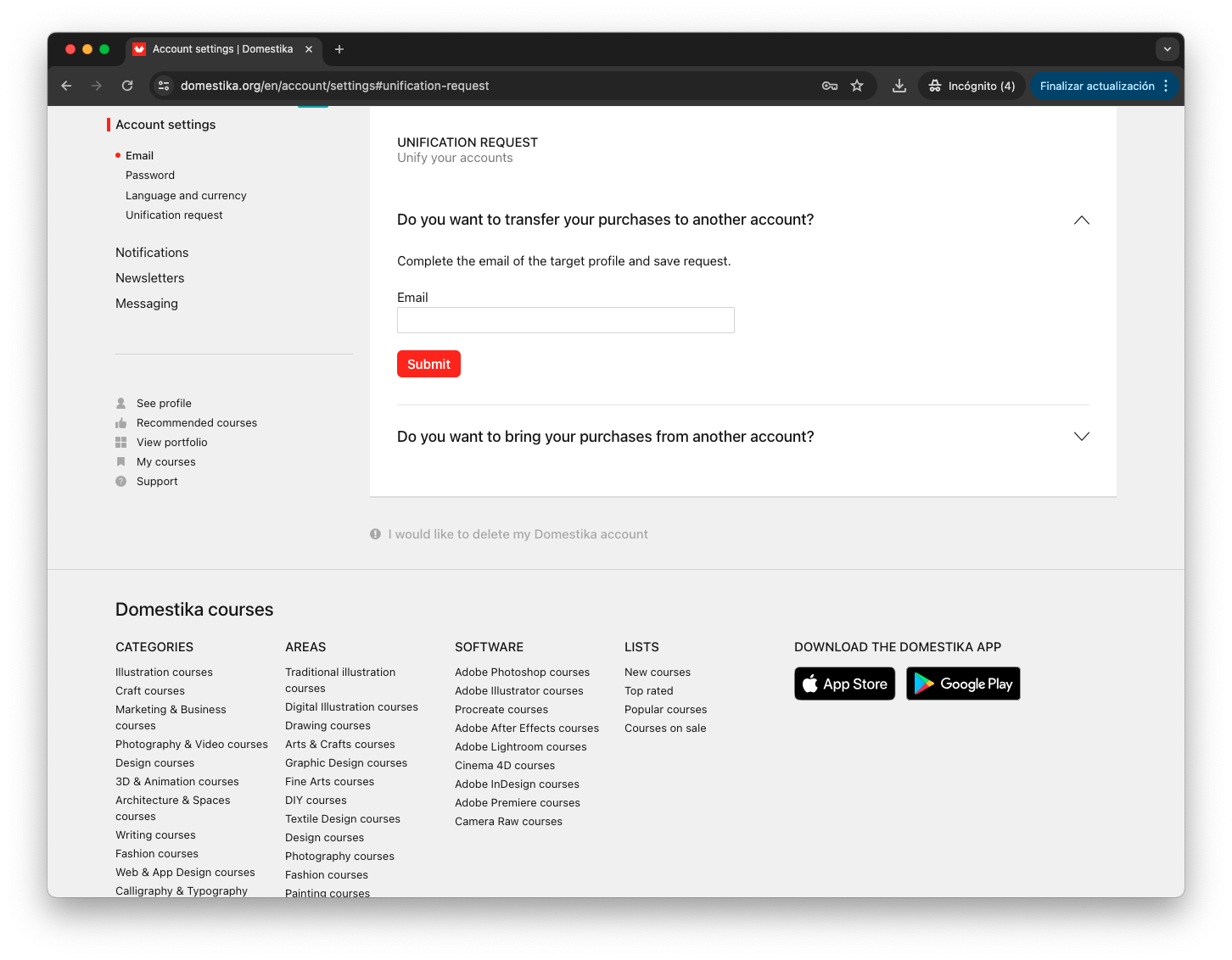
Task: Click the My courses bookmark icon
Action: pos(121,462)
